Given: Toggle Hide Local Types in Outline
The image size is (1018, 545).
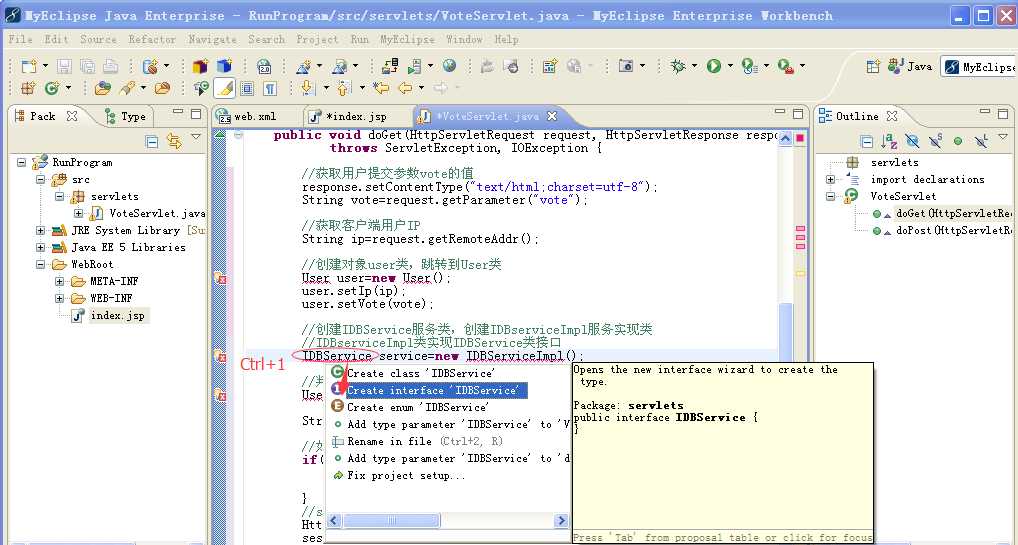Looking at the screenshot, I should click(980, 141).
